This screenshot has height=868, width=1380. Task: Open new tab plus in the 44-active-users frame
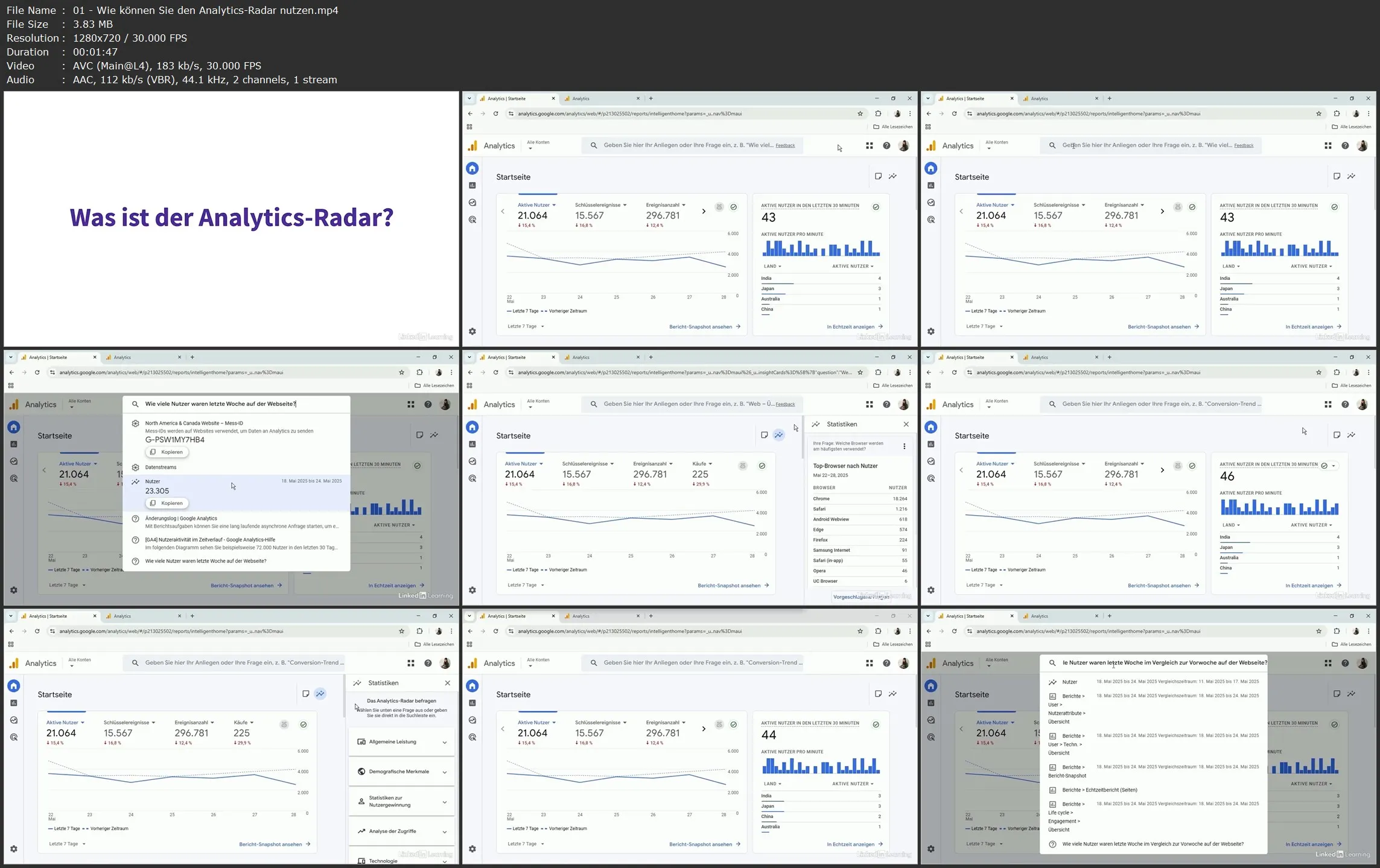point(650,616)
